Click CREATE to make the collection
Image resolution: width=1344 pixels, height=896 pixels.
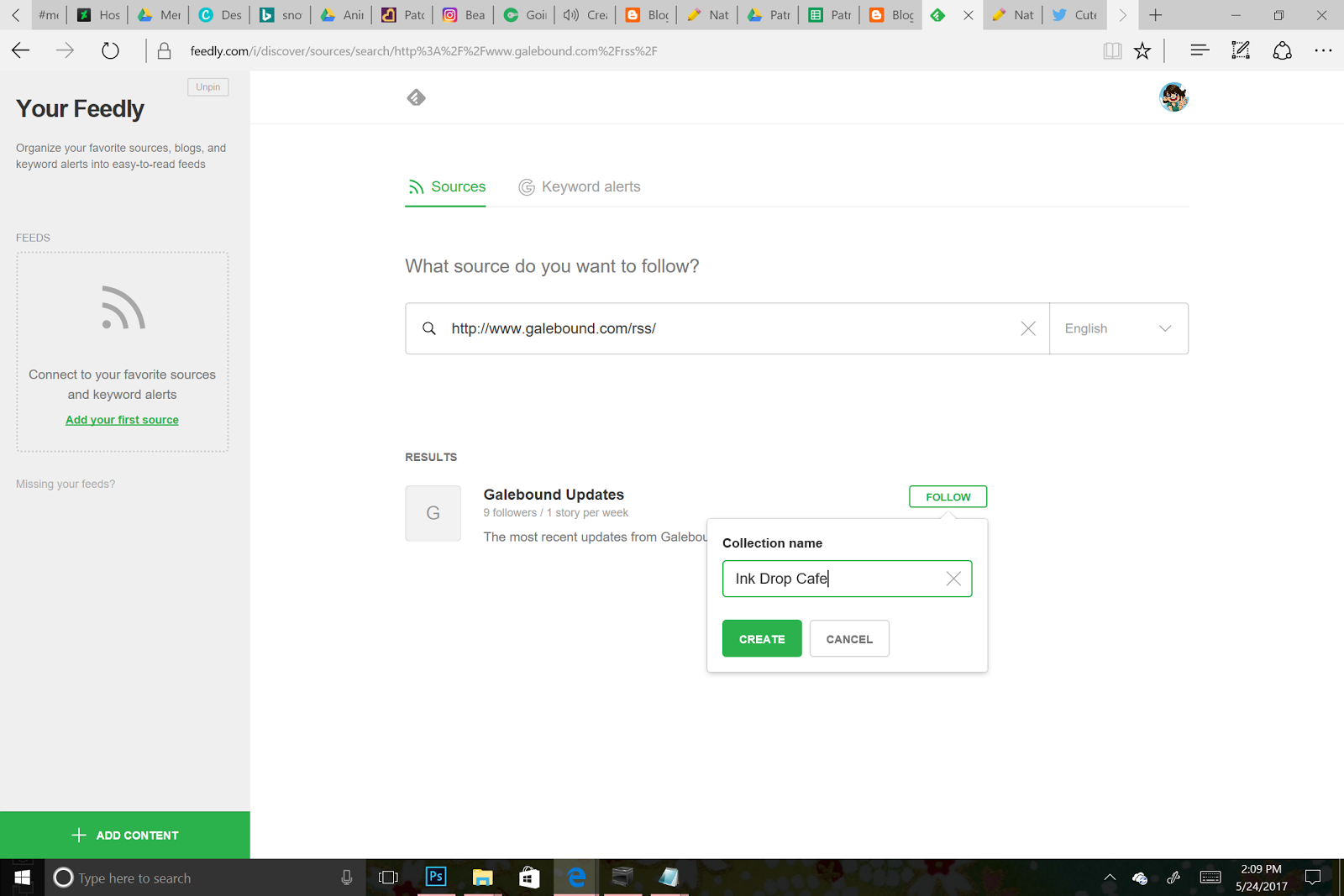(x=762, y=638)
